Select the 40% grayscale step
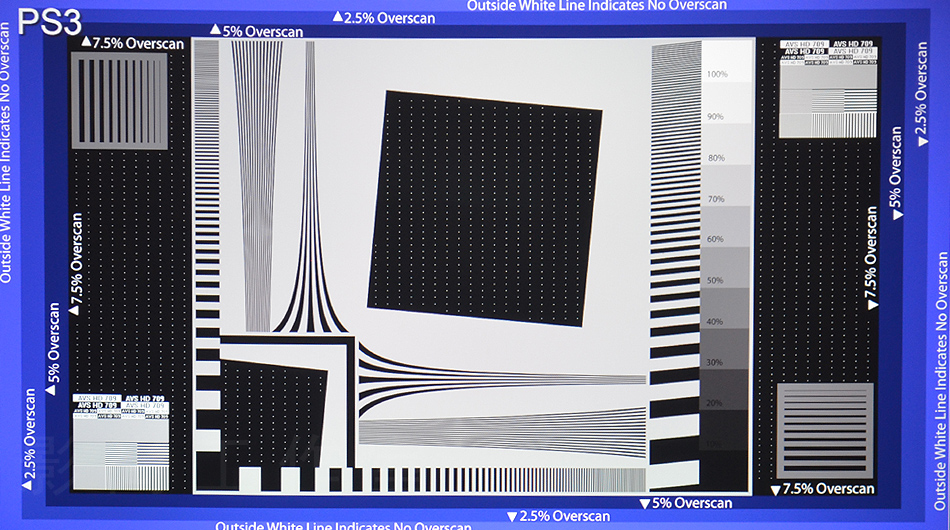Screen dimensions: 950x530 (724, 309)
